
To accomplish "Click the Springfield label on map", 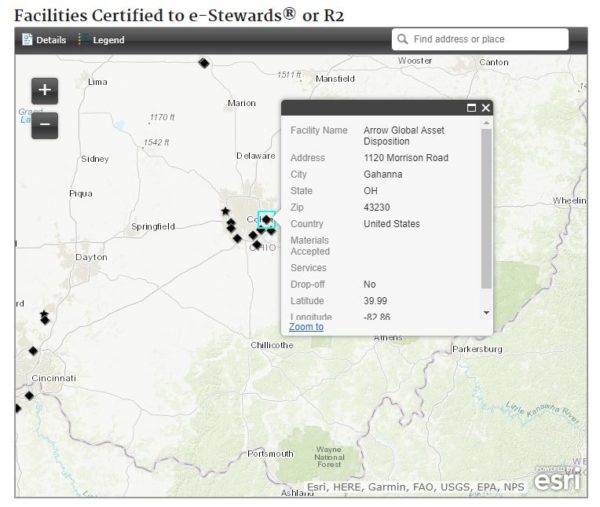I will pyautogui.click(x=153, y=227).
